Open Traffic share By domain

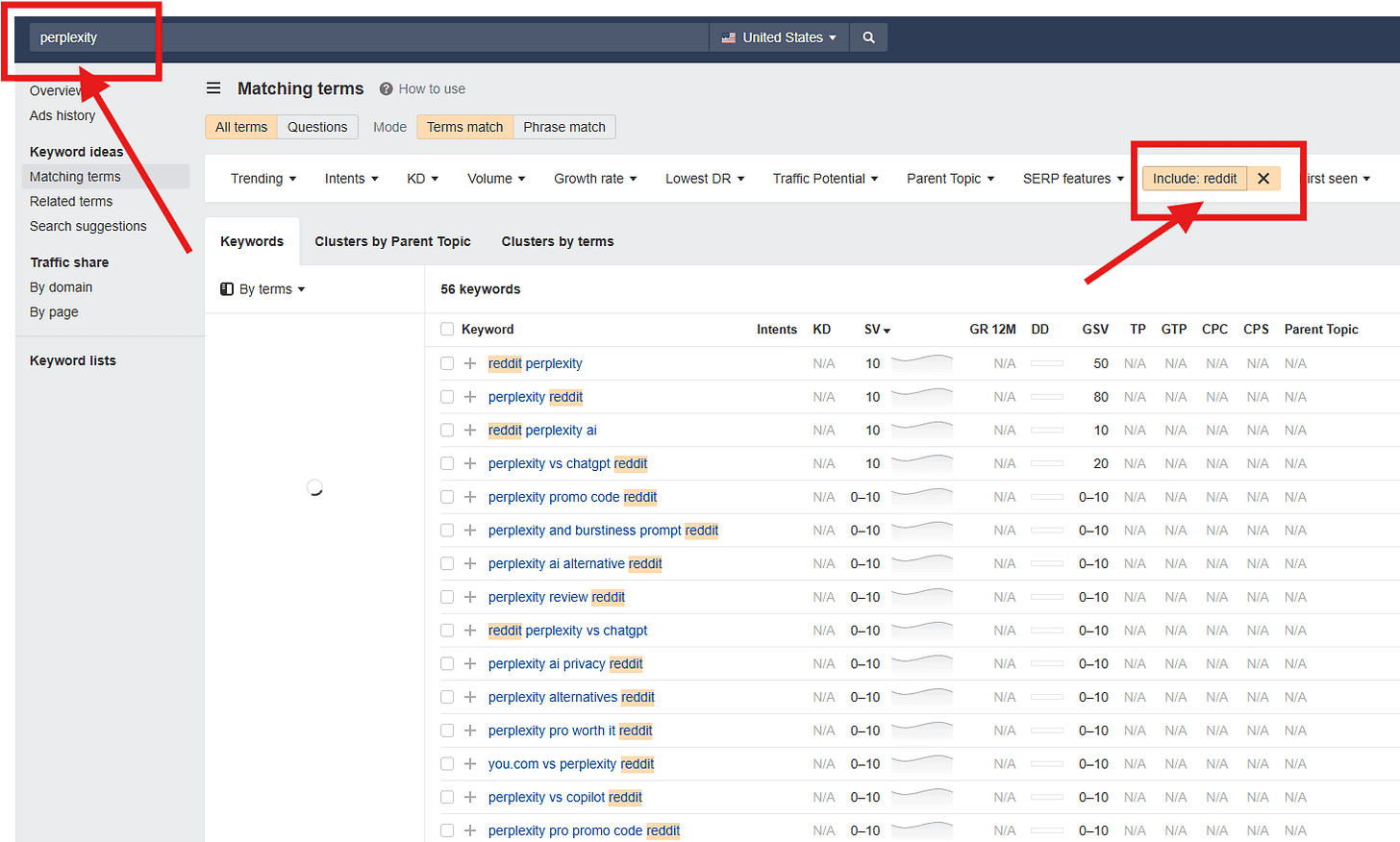(x=62, y=287)
